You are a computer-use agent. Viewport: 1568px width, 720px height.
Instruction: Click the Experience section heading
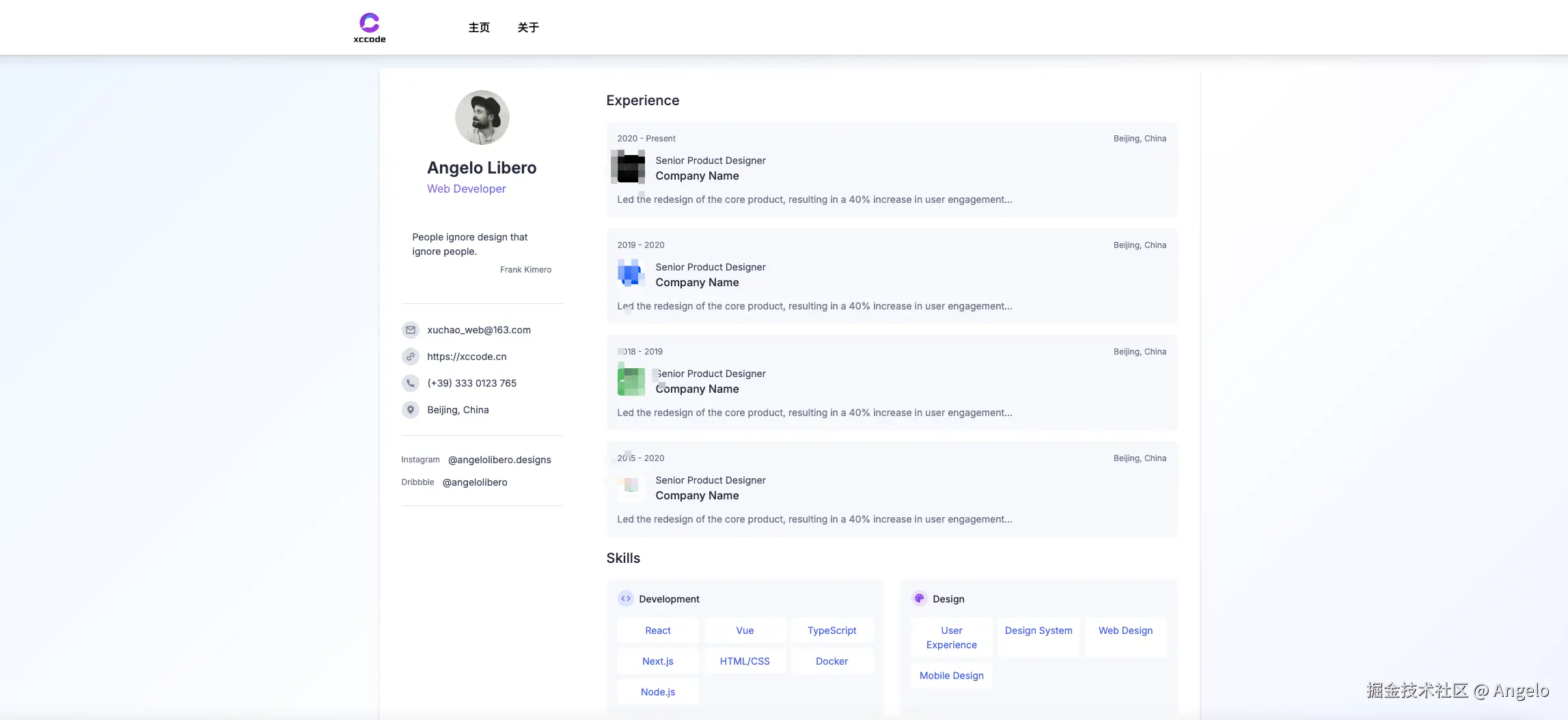[643, 100]
